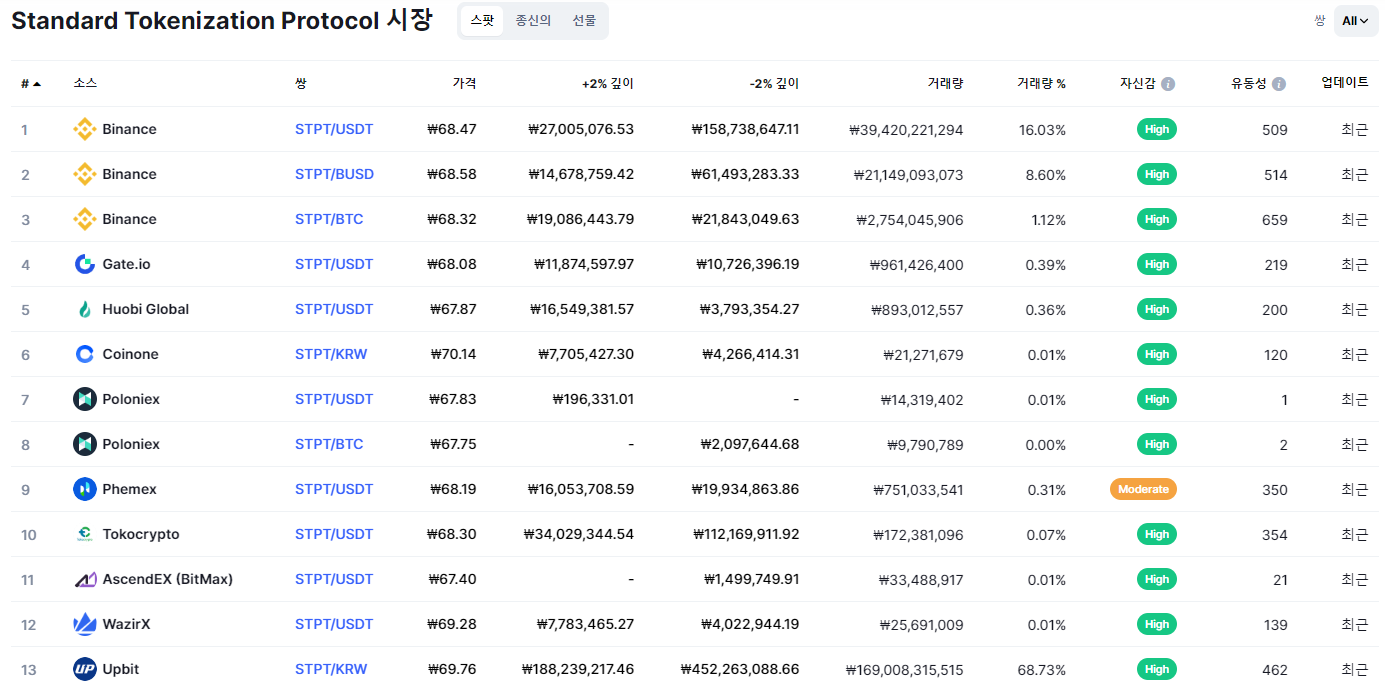Open the AscendEX (BitMax) name link

[167, 579]
